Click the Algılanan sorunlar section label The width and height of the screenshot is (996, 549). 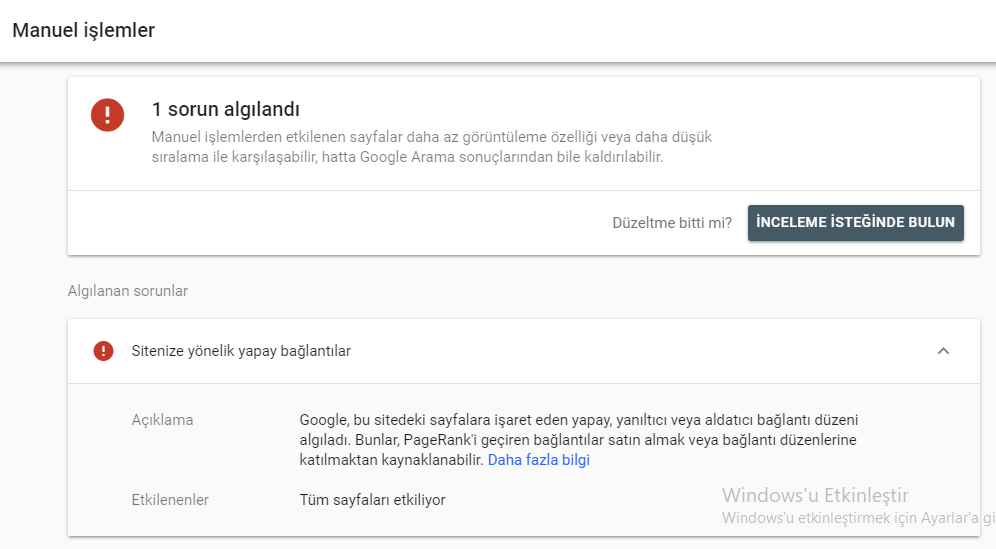pos(128,291)
